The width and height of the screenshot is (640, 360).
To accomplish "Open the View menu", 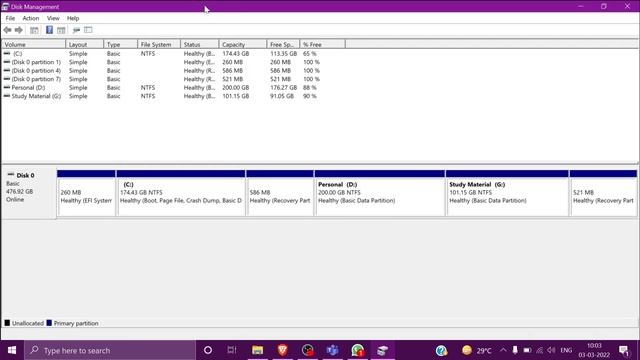I will pyautogui.click(x=53, y=18).
